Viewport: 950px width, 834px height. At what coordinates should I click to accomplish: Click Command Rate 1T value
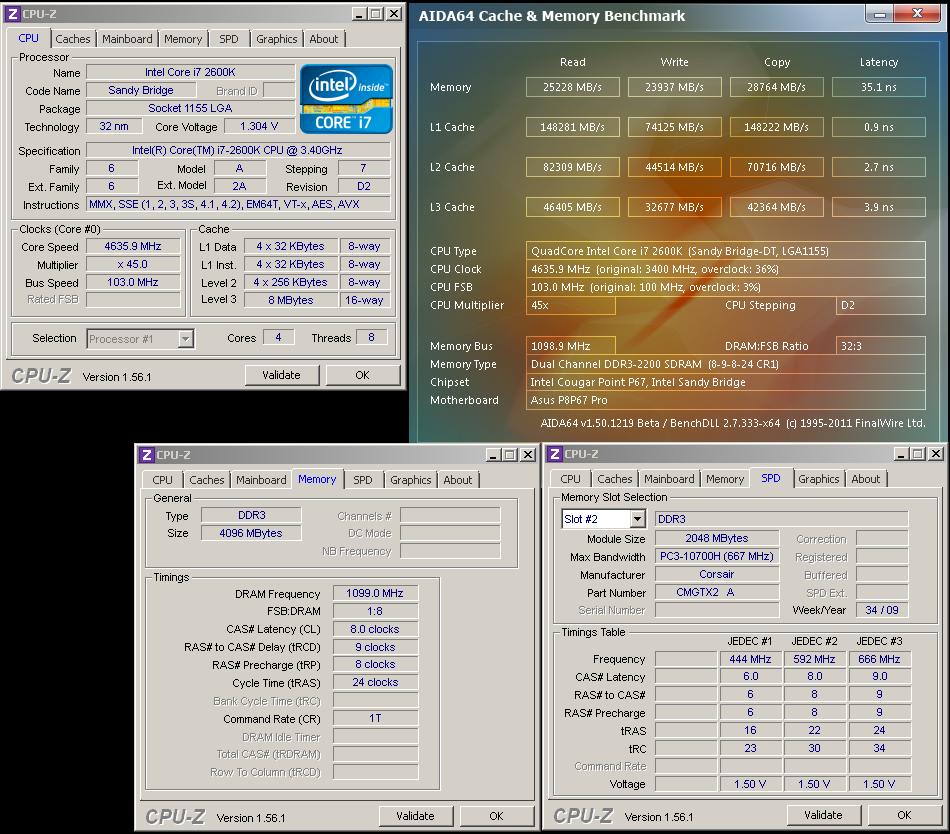375,718
